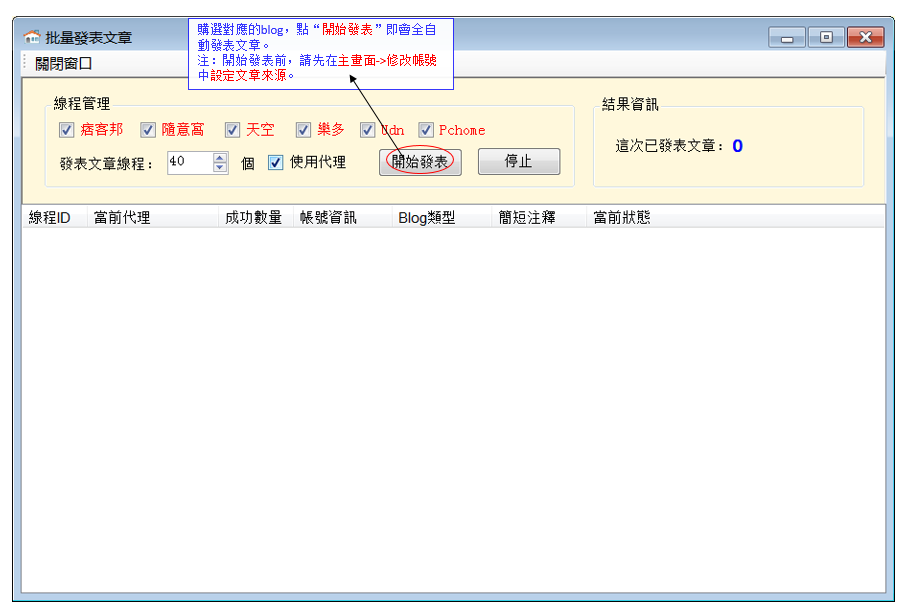The image size is (906, 611).
Task: Toggle the Udn checkbox
Action: (x=368, y=130)
